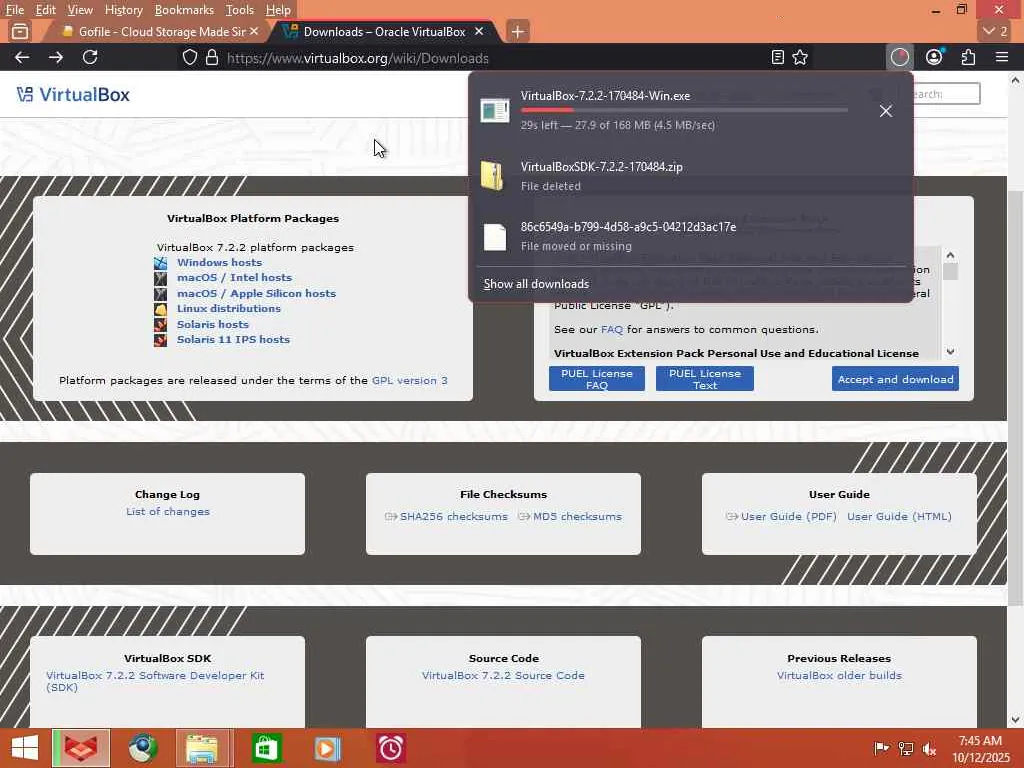Viewport: 1024px width, 768px height.
Task: Reload the current page
Action: (x=90, y=57)
